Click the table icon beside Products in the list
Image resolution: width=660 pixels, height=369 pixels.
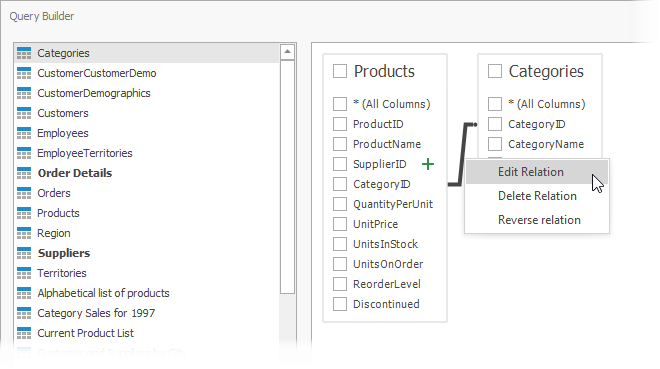(x=24, y=213)
